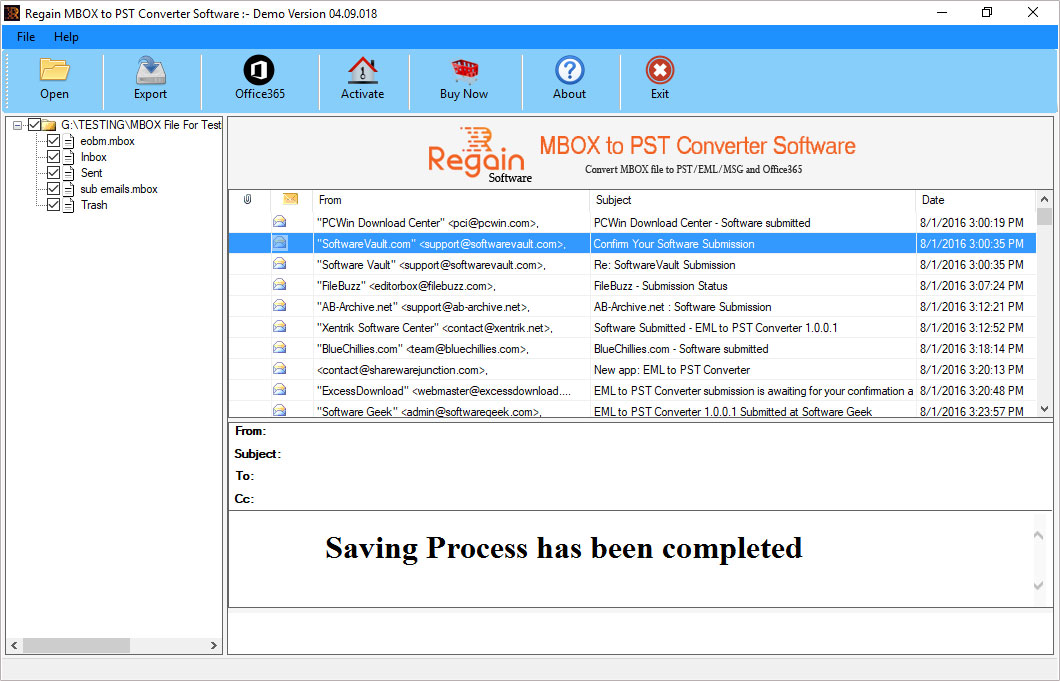Sort emails by the Date column header
The image size is (1060, 681).
tap(975, 199)
